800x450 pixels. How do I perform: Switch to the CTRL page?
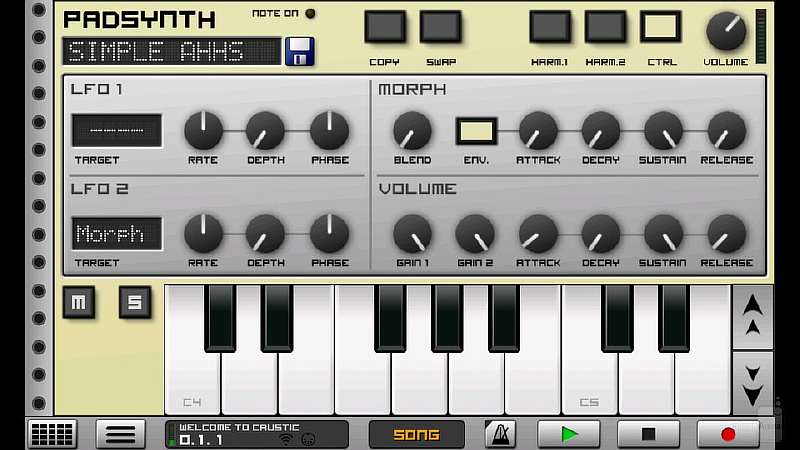pyautogui.click(x=660, y=28)
